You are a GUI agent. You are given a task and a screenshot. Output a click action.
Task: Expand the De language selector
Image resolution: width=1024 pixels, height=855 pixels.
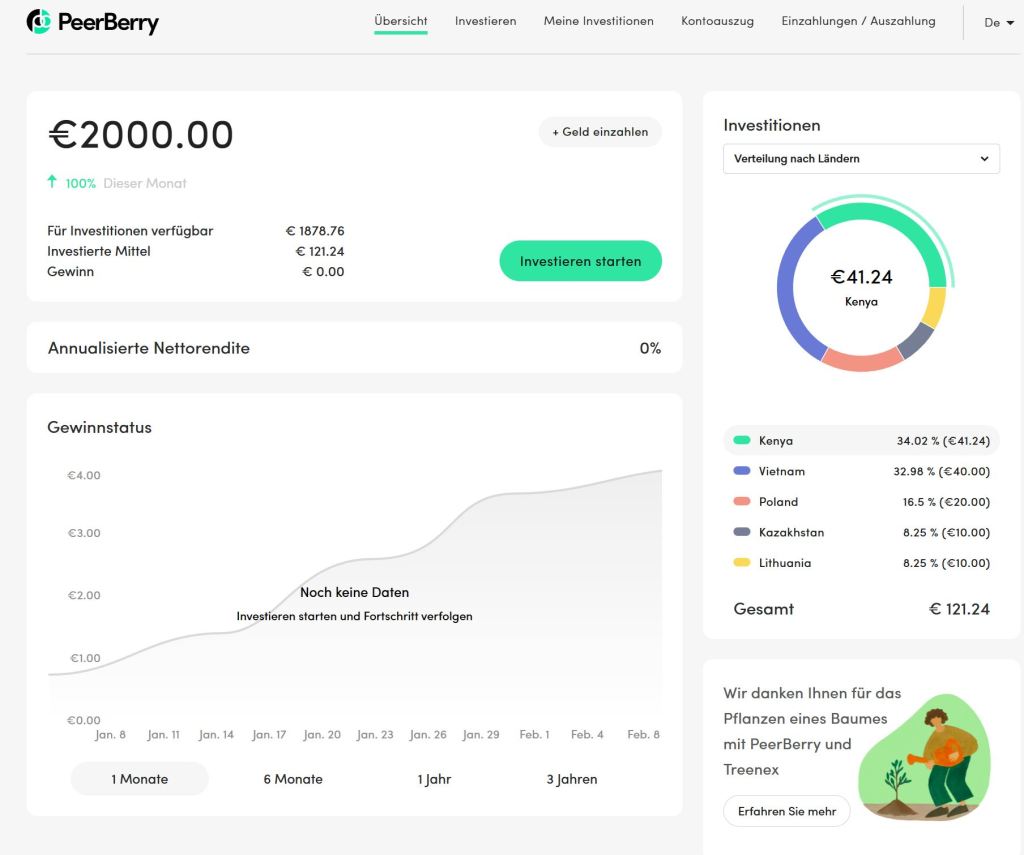point(998,23)
